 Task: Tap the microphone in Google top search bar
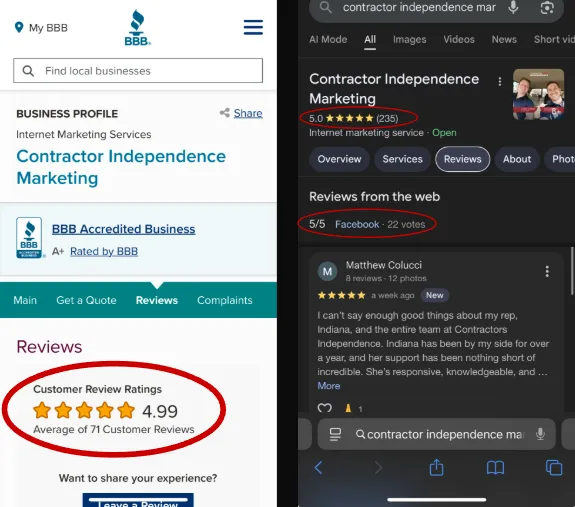click(513, 7)
